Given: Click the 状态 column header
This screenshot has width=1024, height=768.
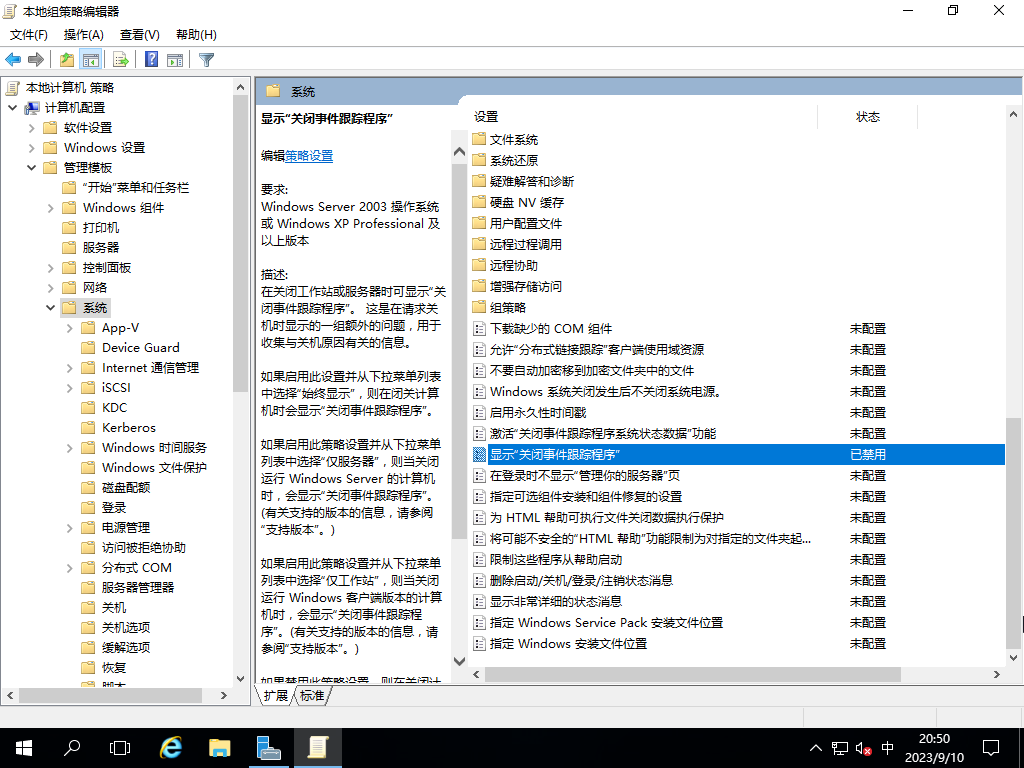Looking at the screenshot, I should [x=867, y=117].
